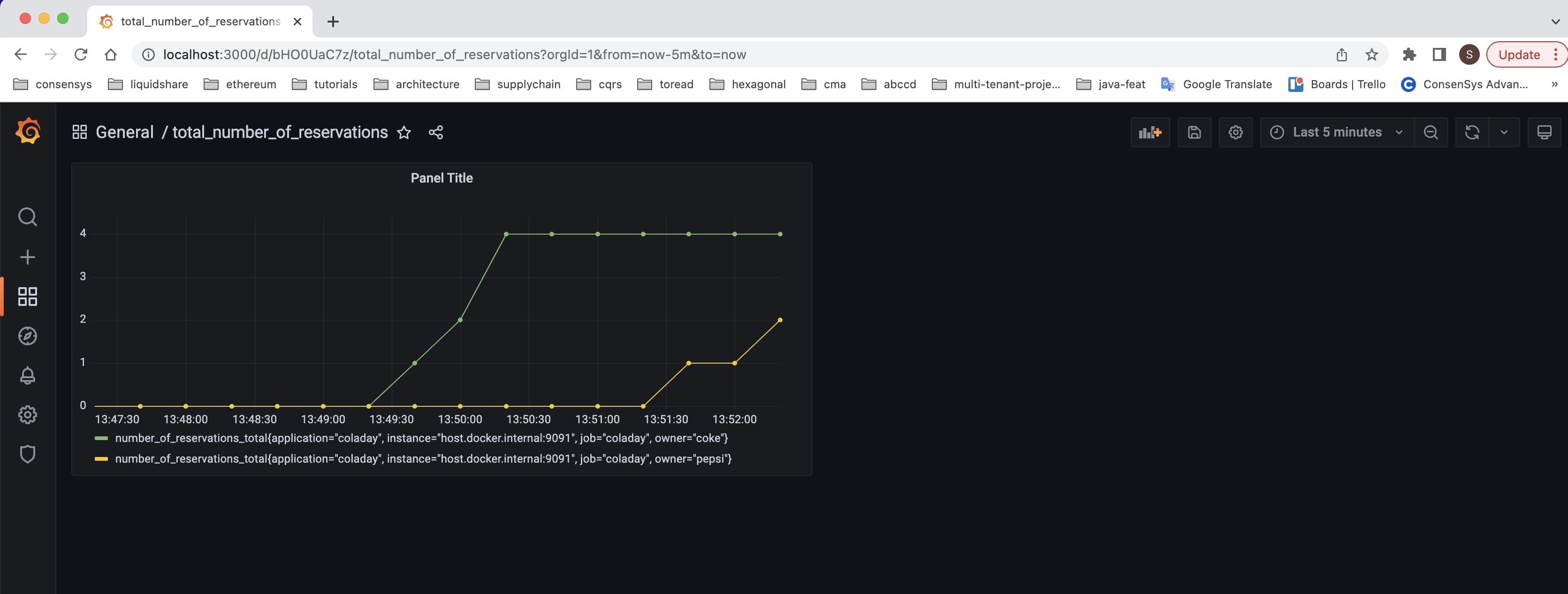Click the total_number_of_reservations browser tab

coord(200,21)
